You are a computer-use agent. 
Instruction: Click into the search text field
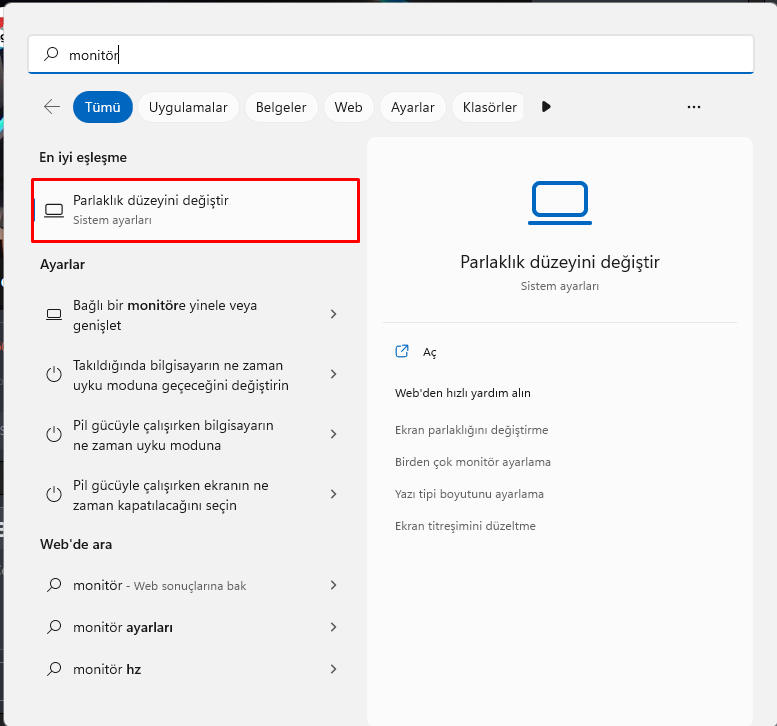tap(400, 55)
